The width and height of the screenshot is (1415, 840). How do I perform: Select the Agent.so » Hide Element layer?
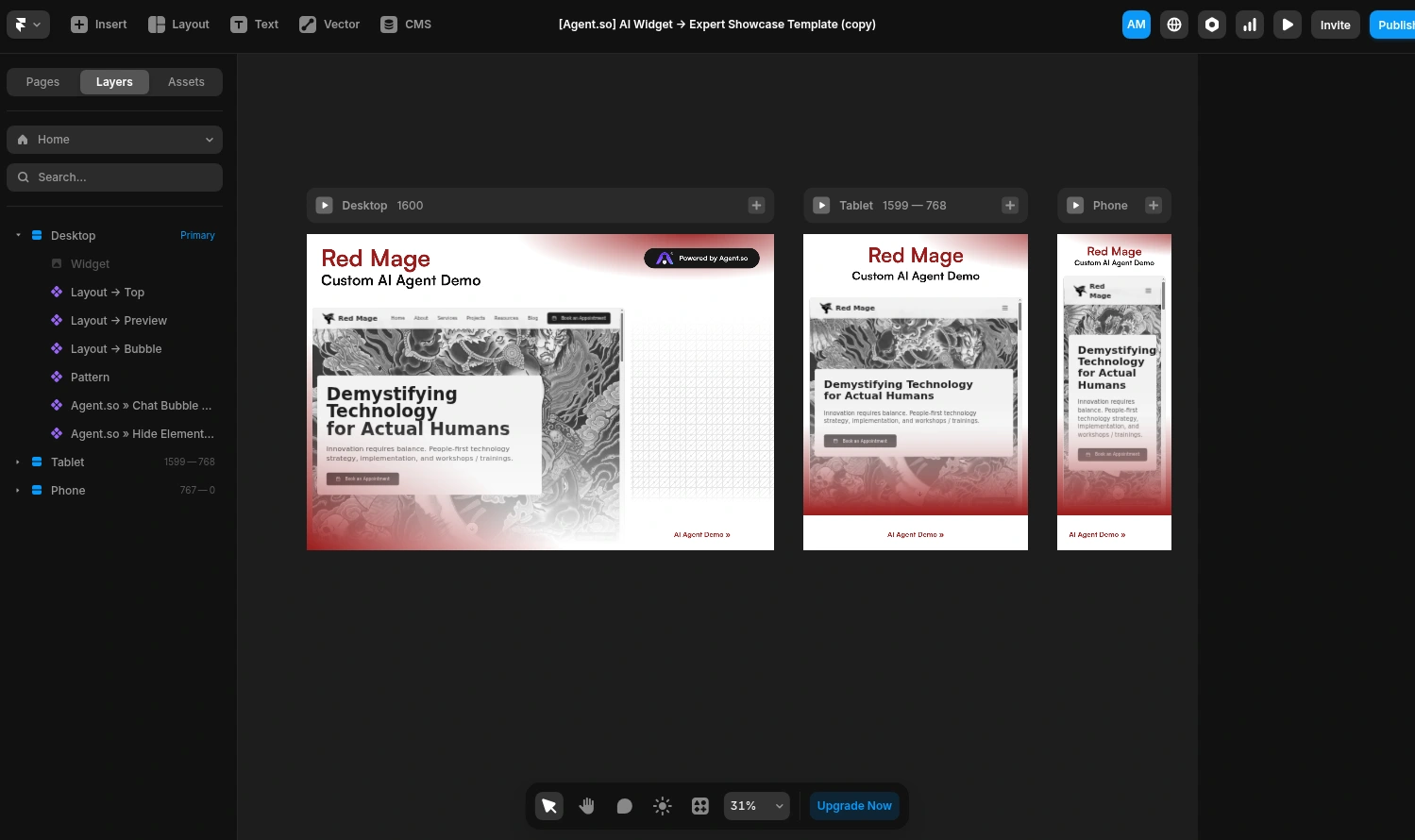tap(114, 433)
